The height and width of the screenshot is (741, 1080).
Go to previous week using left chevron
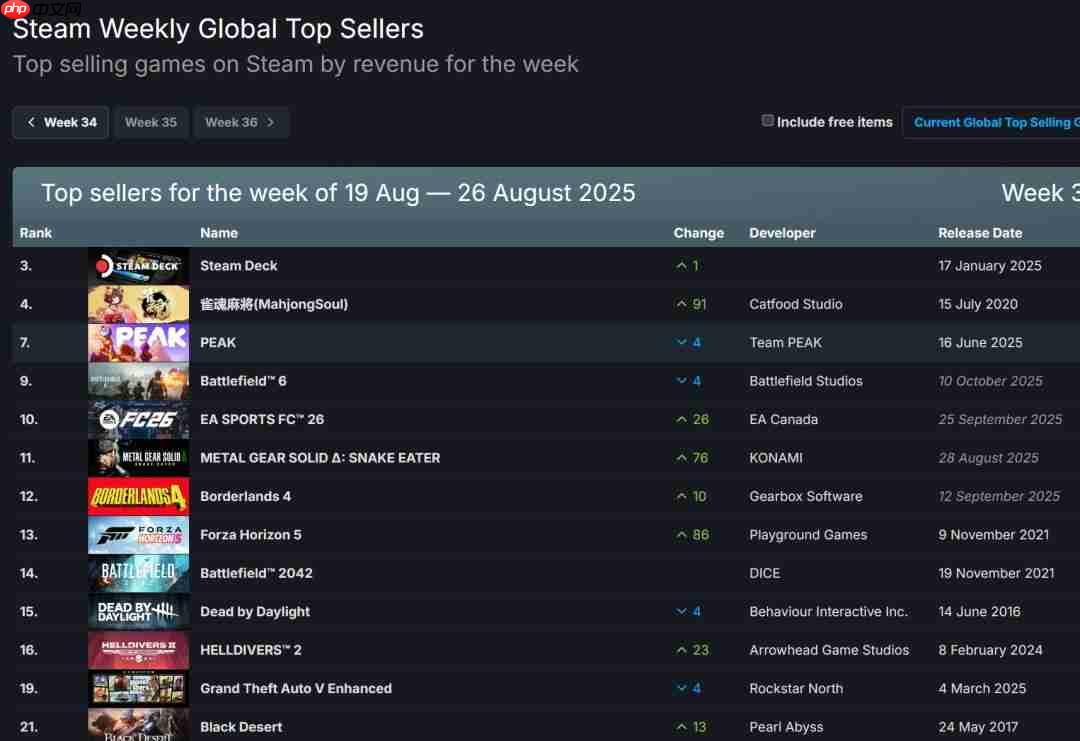click(x=31, y=122)
